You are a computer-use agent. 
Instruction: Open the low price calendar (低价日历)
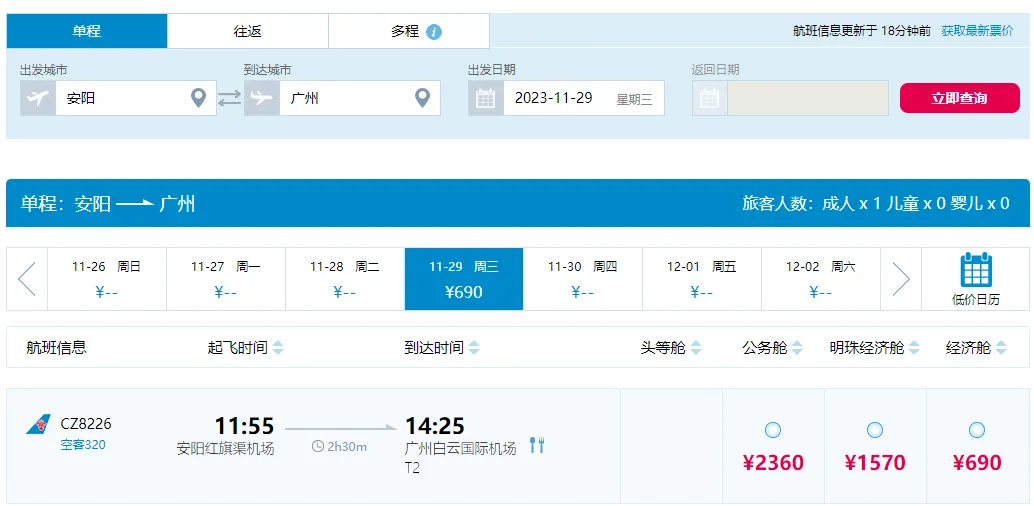976,278
